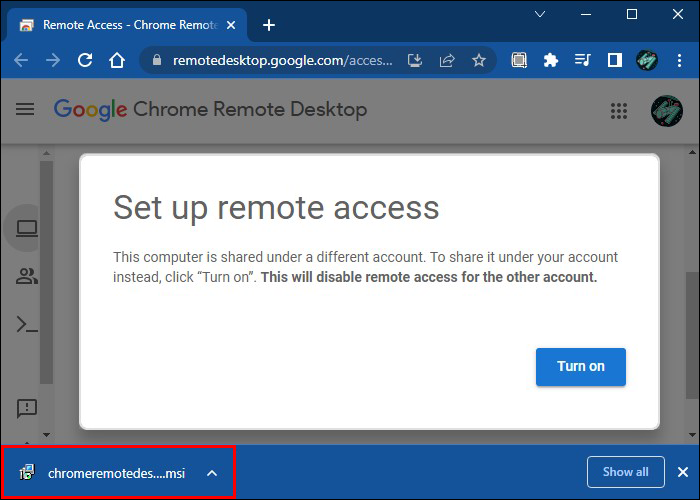This screenshot has height=500, width=700.
Task: Open the media controls toolbar button
Action: click(582, 60)
